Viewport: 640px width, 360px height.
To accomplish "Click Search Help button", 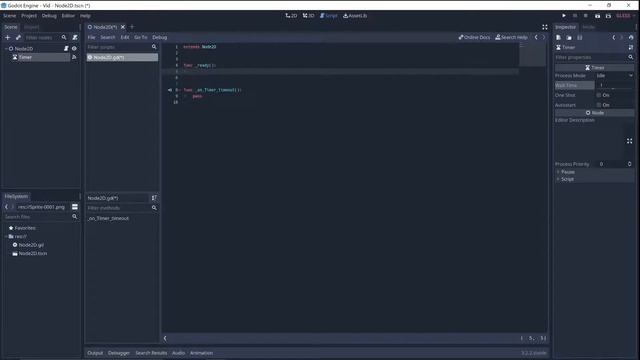I will pos(511,37).
